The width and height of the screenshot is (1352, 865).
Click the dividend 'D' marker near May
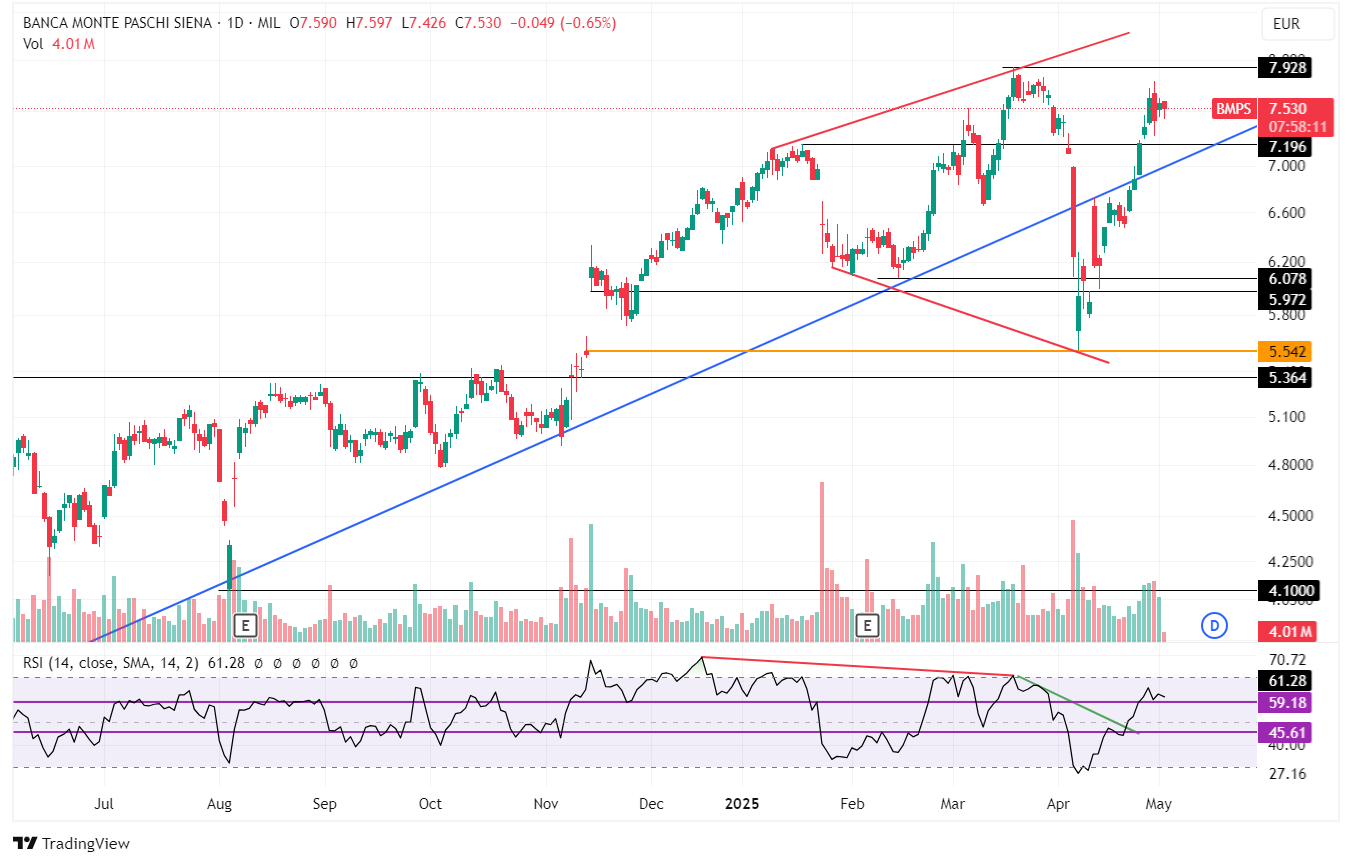point(1213,626)
